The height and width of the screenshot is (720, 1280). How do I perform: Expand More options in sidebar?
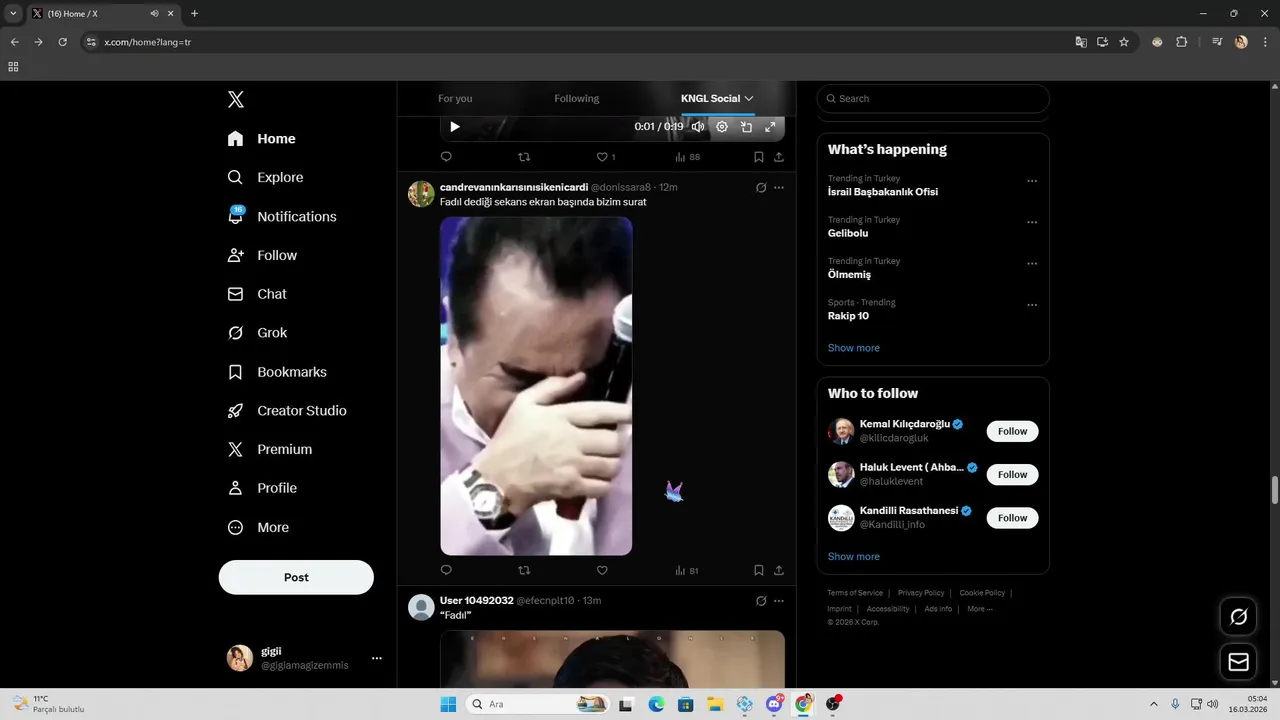click(258, 527)
